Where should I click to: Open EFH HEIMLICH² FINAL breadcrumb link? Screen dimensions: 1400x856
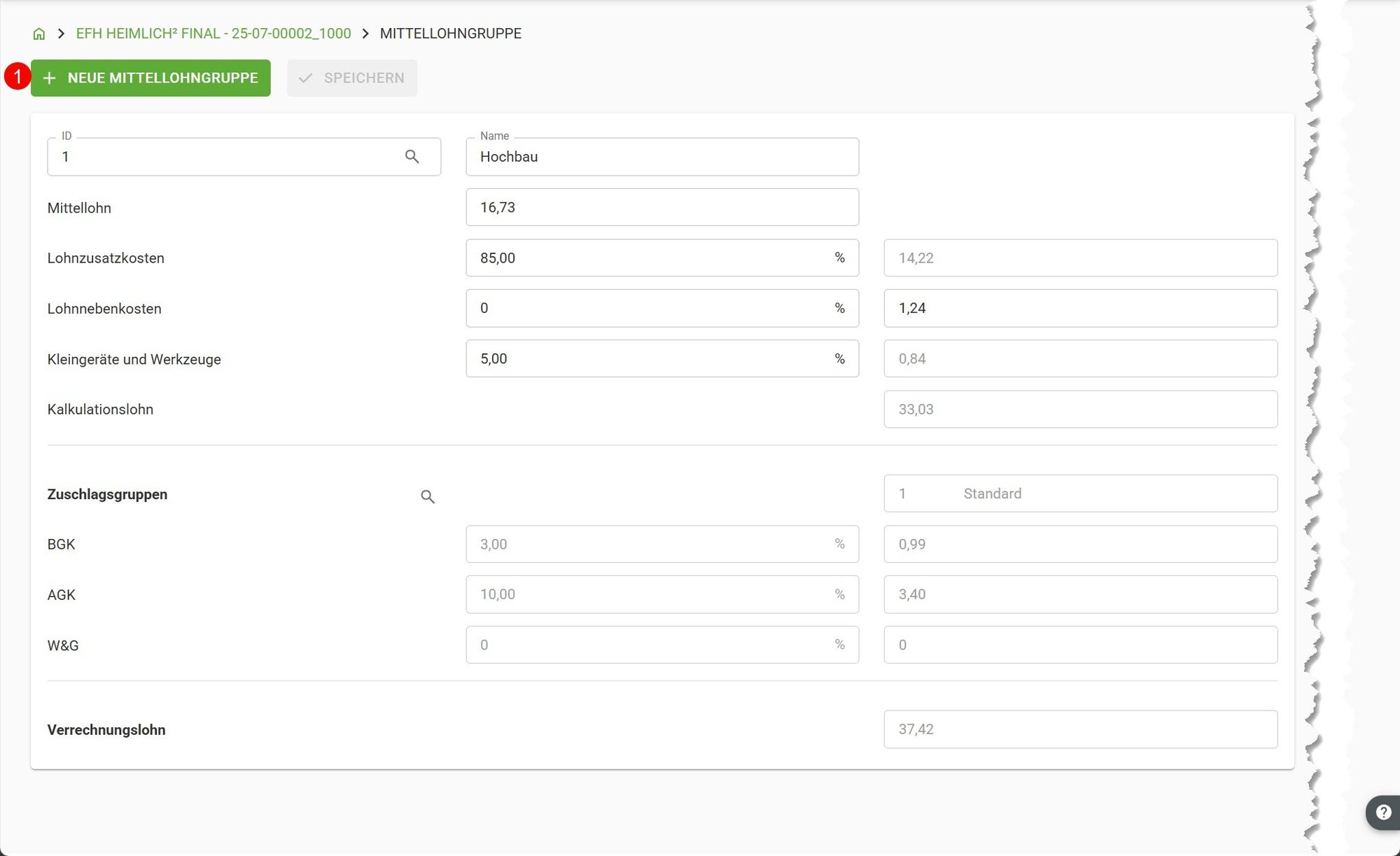[213, 34]
